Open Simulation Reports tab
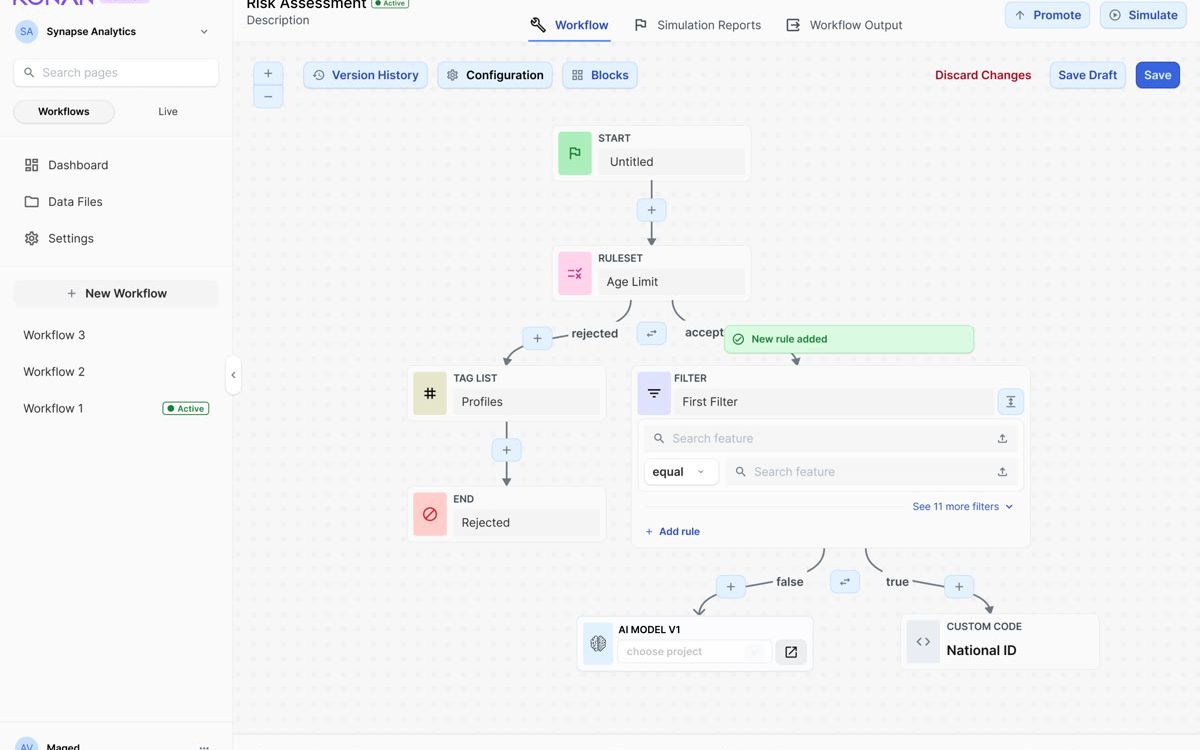 [698, 25]
